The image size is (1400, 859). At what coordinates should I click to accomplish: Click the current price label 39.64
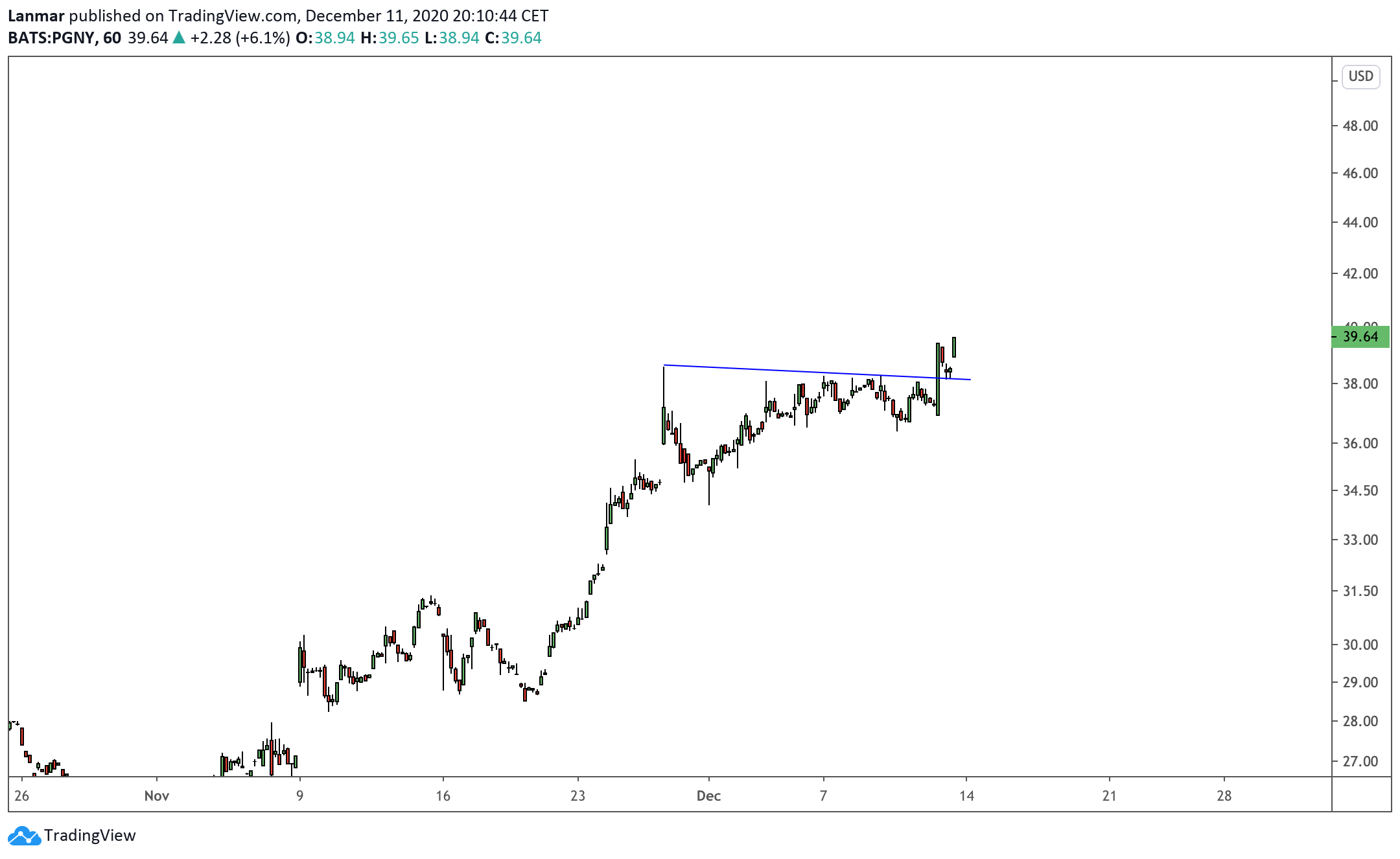point(1360,337)
